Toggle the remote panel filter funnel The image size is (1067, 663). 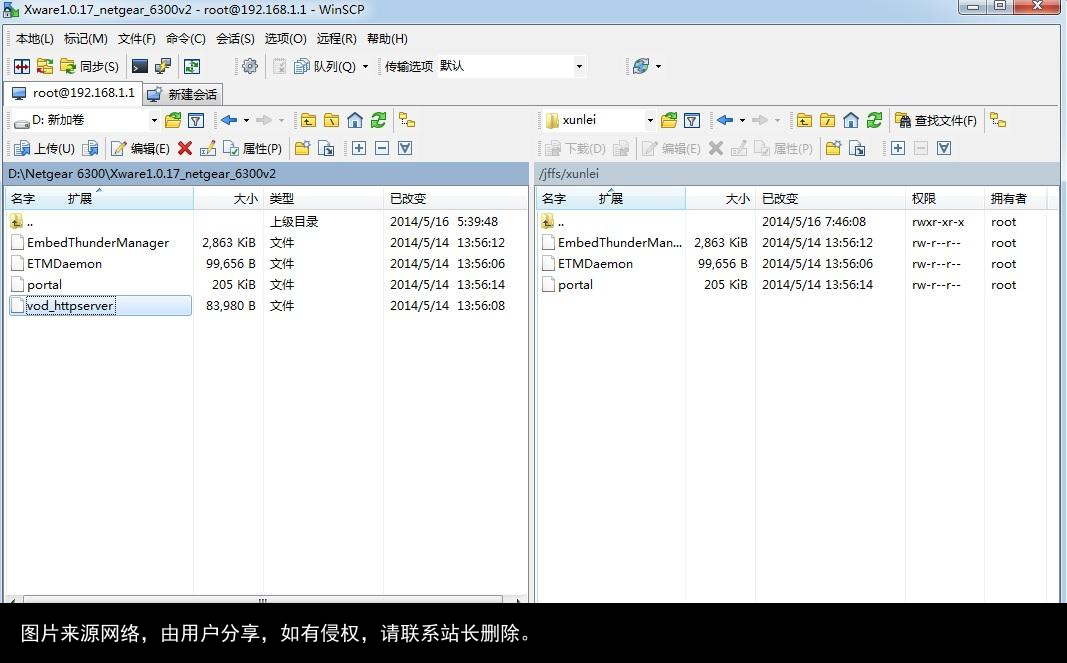click(x=692, y=120)
